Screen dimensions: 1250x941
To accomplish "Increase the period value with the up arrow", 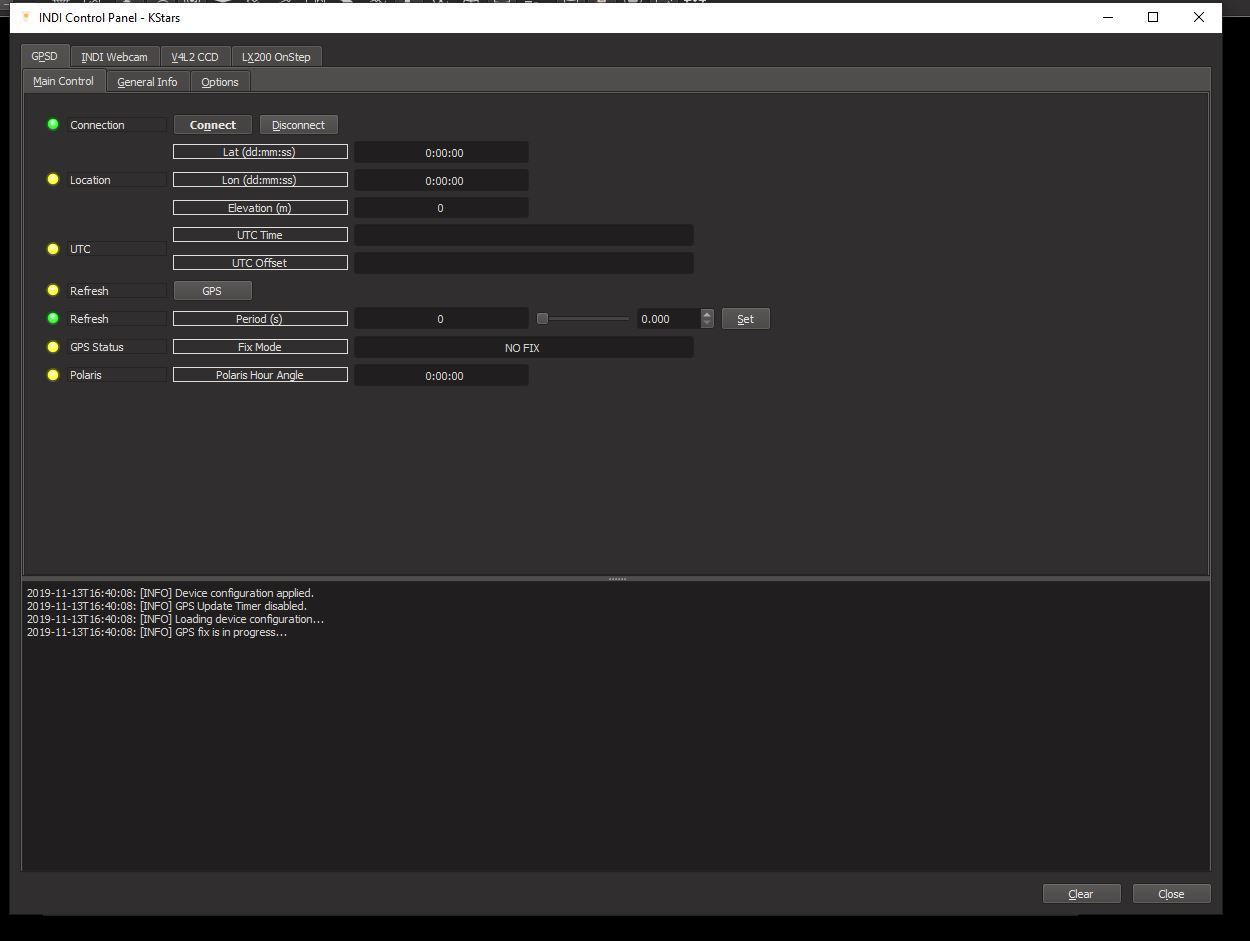I will 707,314.
